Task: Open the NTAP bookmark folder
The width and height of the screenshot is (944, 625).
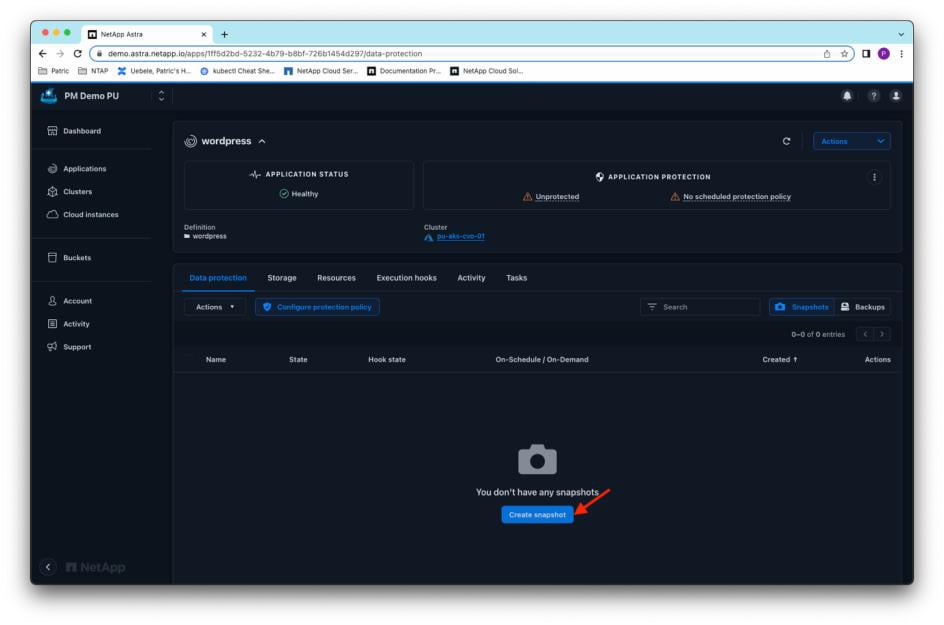Action: coord(93,71)
